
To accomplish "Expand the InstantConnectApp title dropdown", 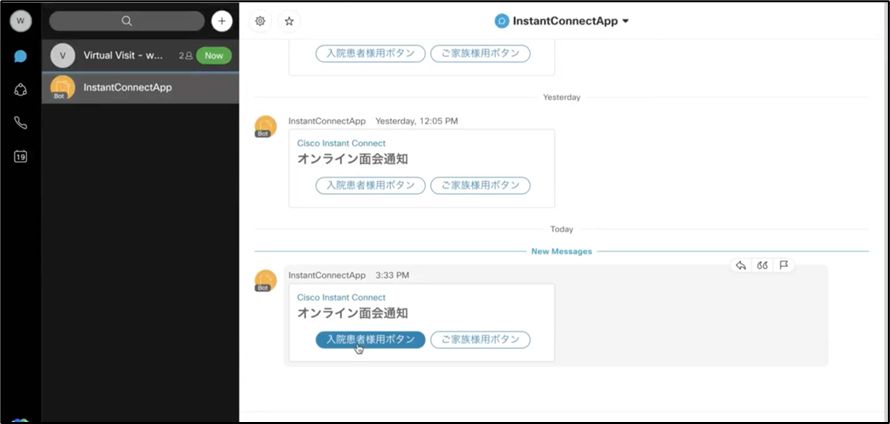I will [x=625, y=22].
